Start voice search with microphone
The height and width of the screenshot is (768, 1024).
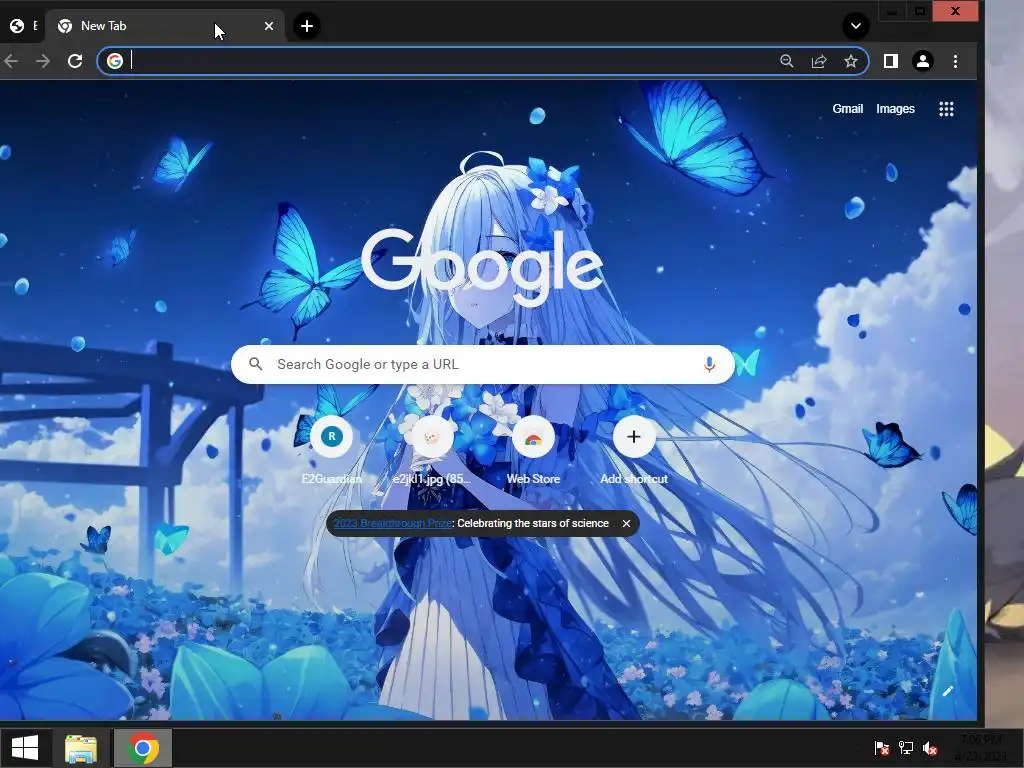[709, 364]
